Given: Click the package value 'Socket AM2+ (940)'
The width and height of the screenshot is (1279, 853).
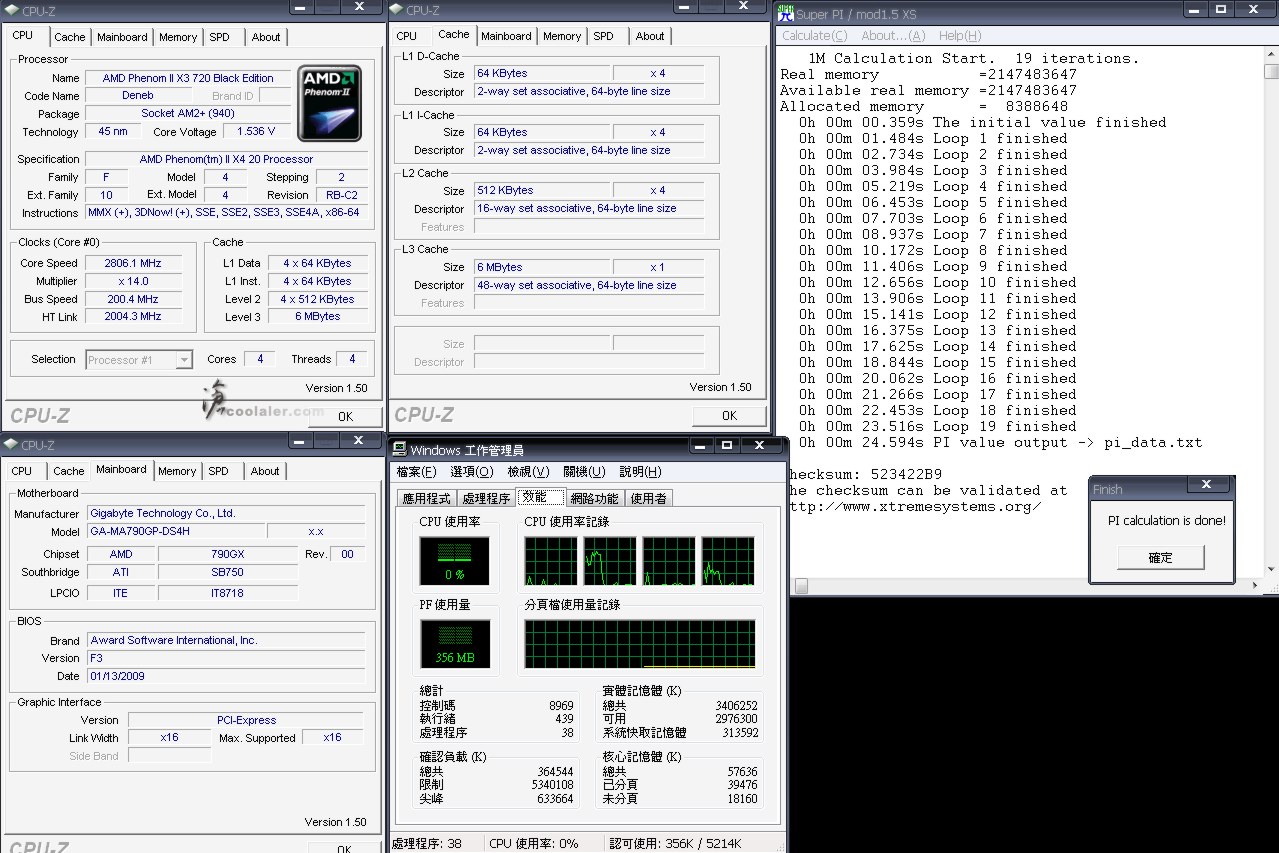Looking at the screenshot, I should tap(188, 114).
